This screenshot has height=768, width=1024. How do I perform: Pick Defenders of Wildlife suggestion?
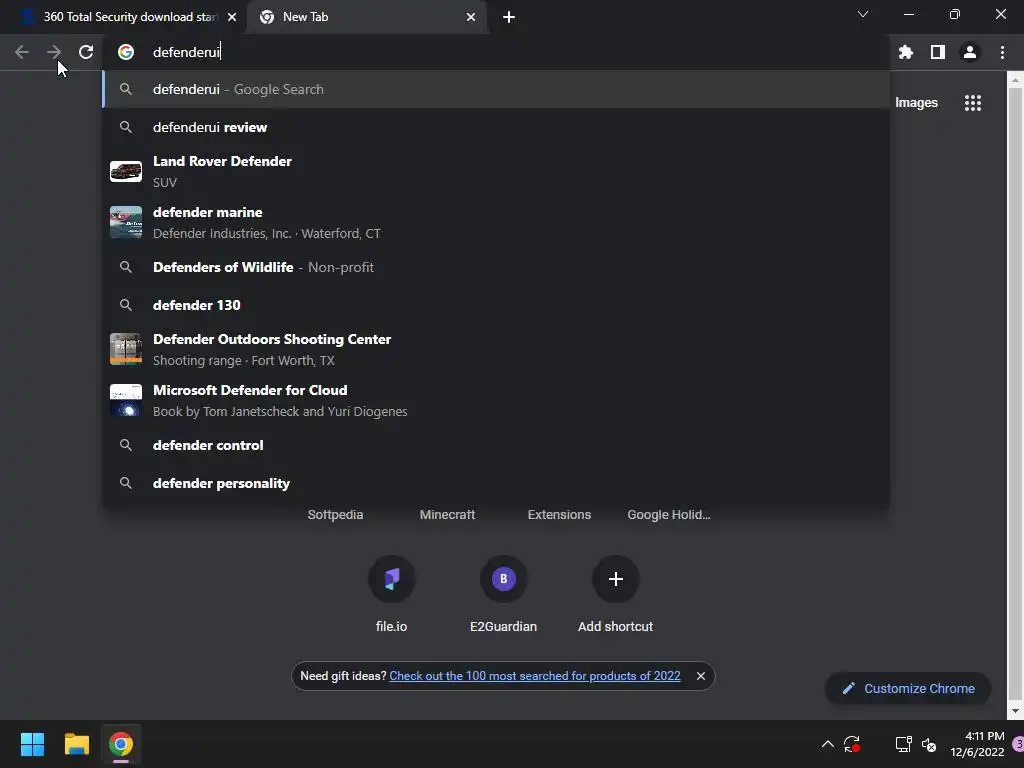[496, 267]
